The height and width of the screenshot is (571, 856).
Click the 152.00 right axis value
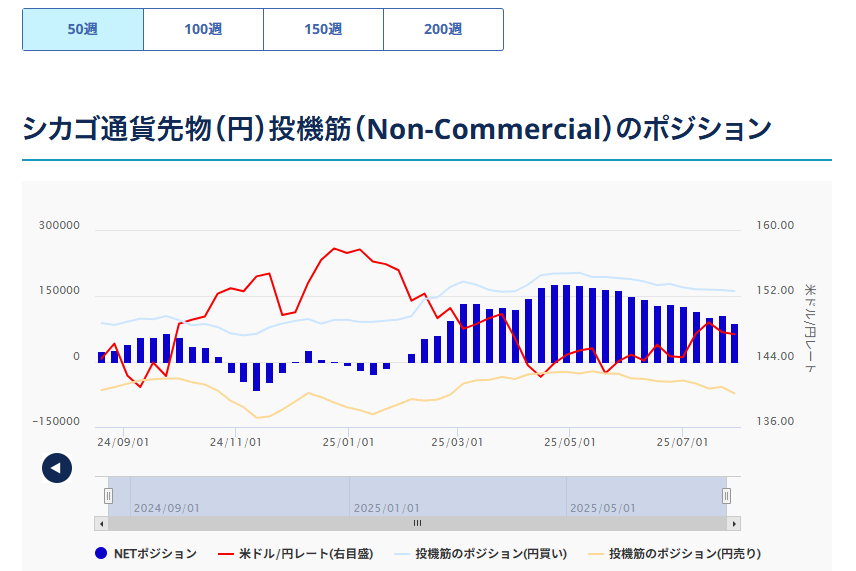tap(775, 290)
